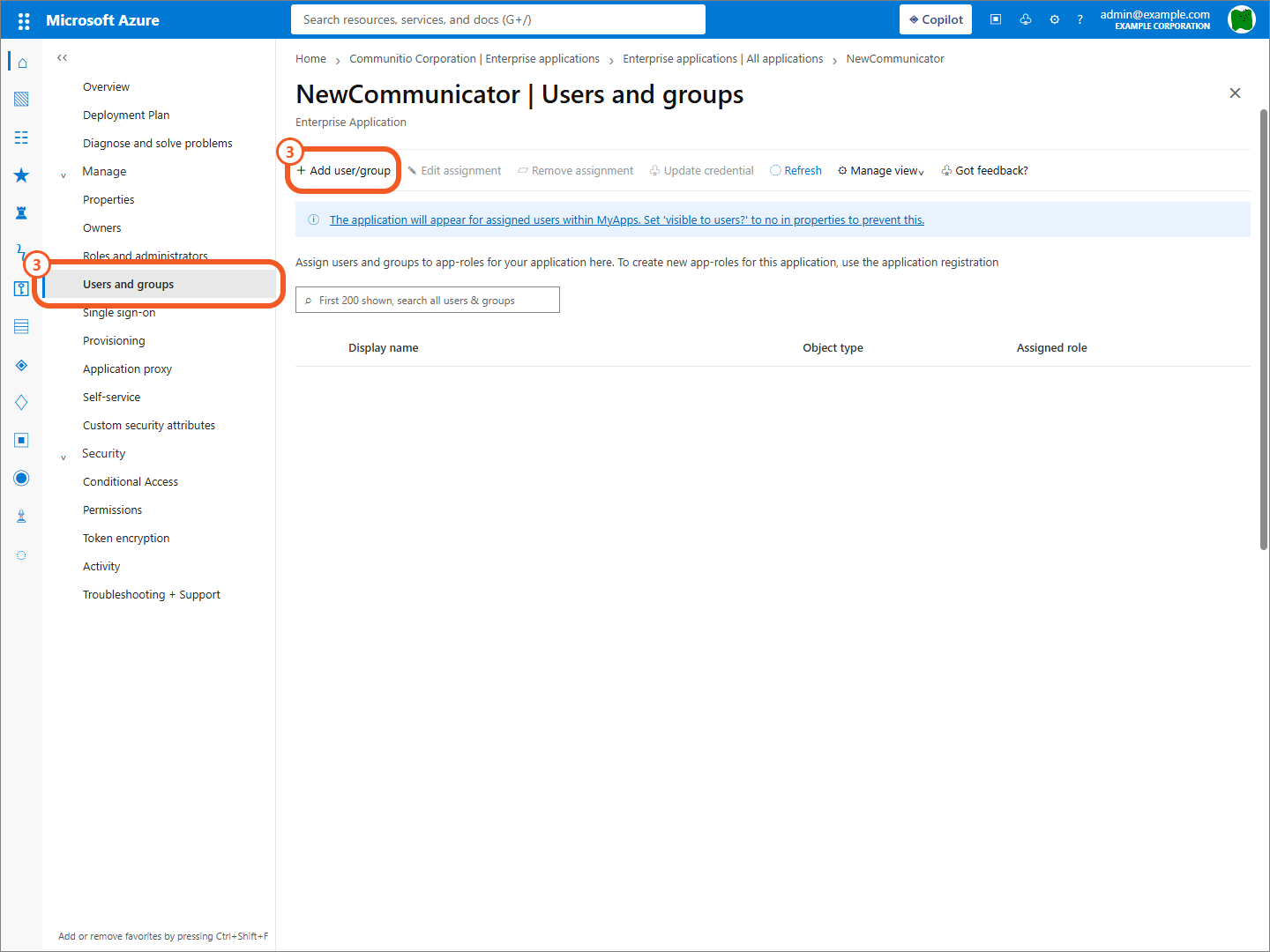
Task: Click Update credential
Action: (702, 171)
